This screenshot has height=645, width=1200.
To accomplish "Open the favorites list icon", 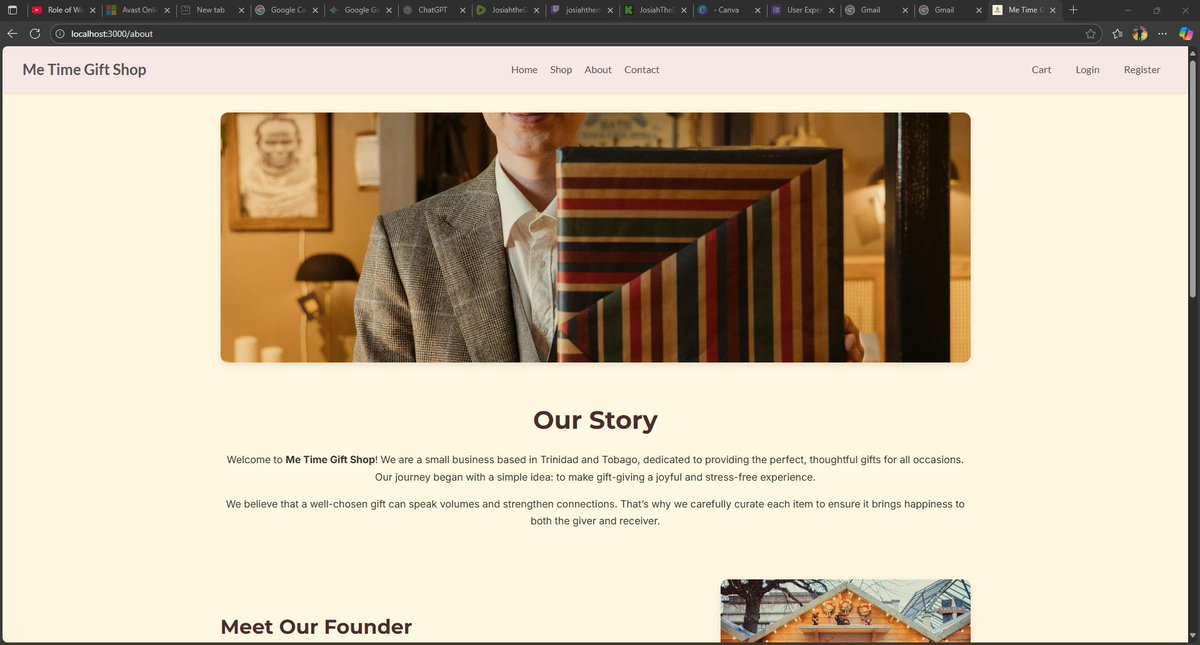I will [1117, 33].
